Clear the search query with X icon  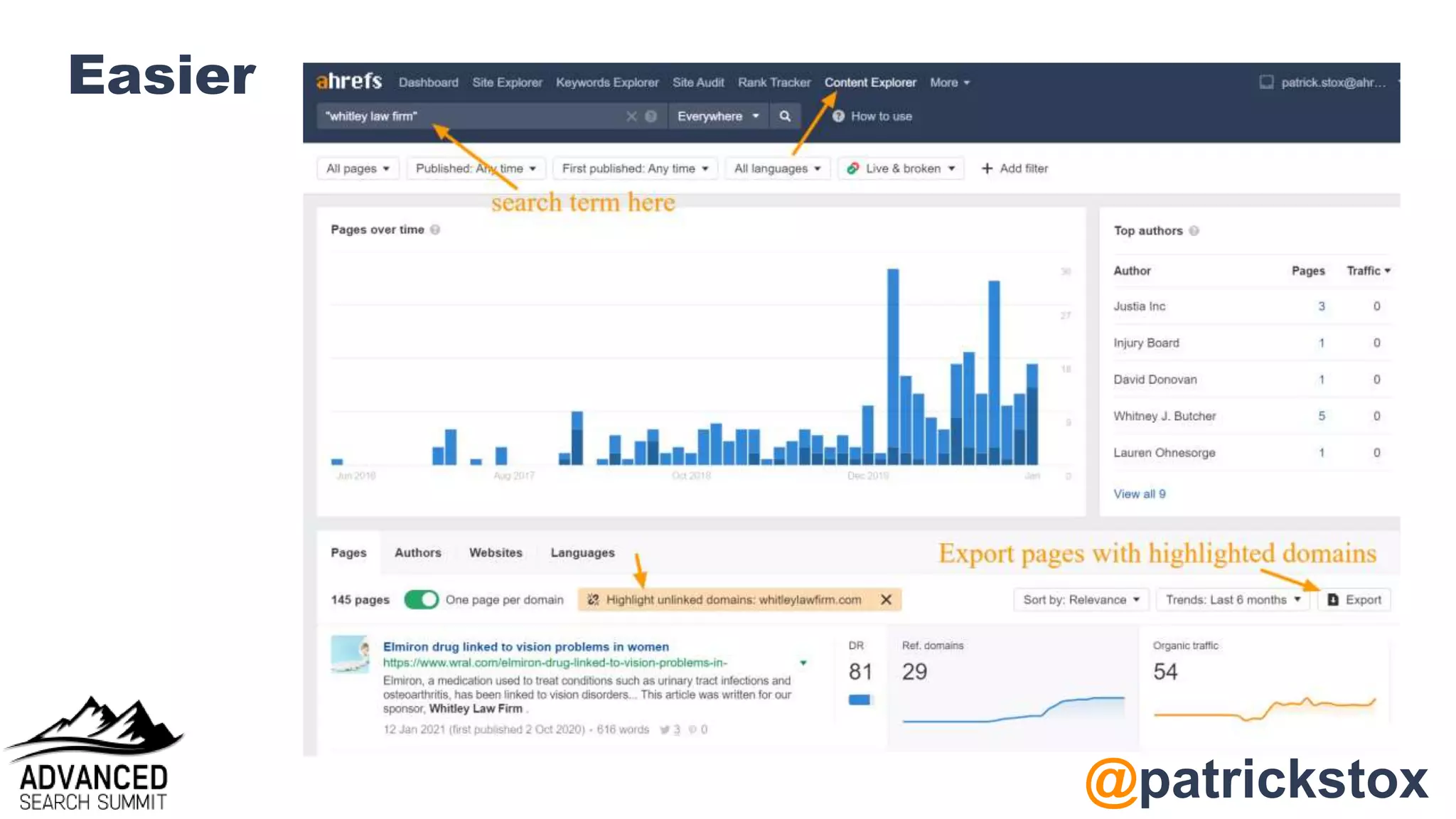pos(631,116)
